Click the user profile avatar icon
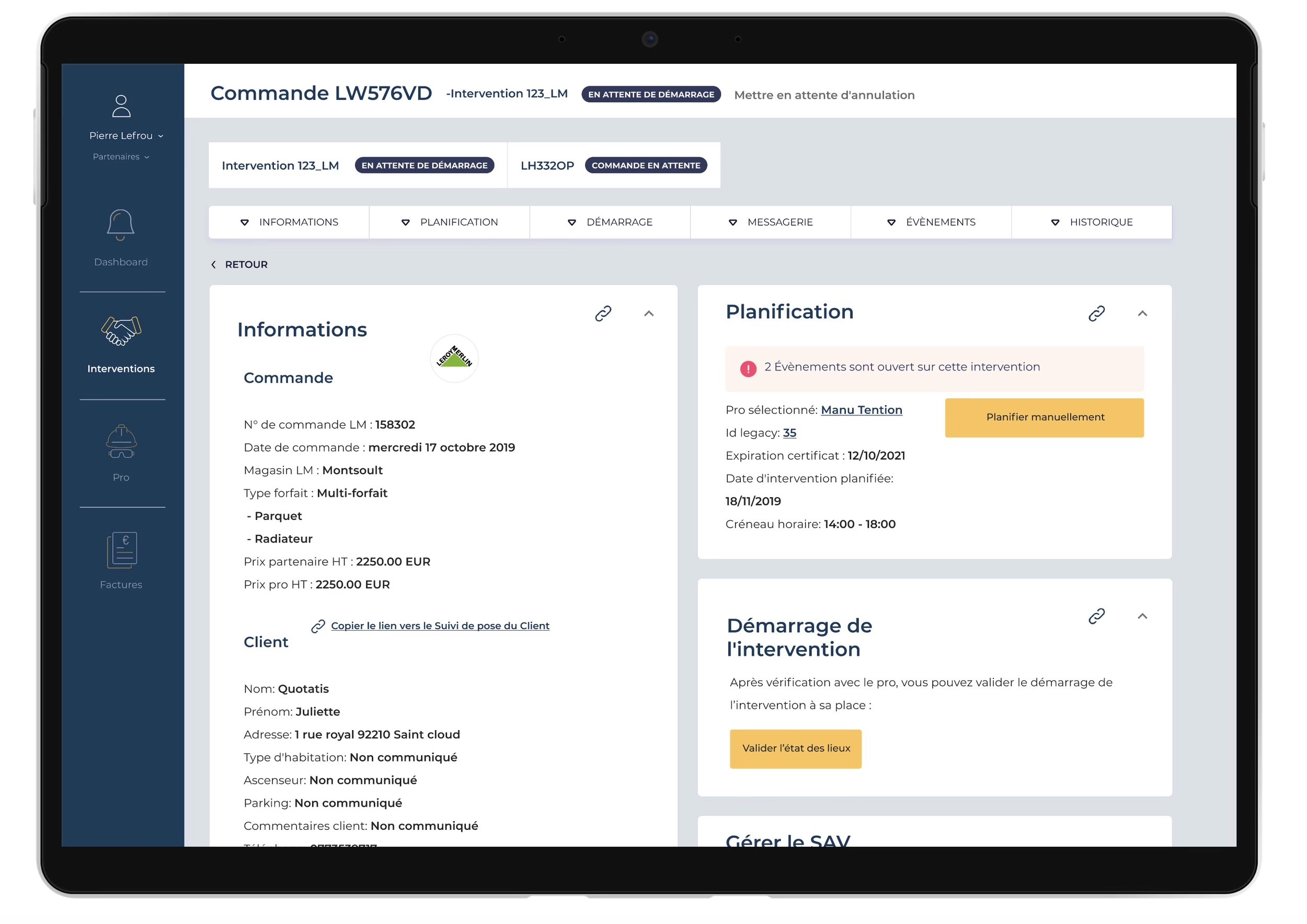Screen dimensions: 1307x924 pos(121,106)
